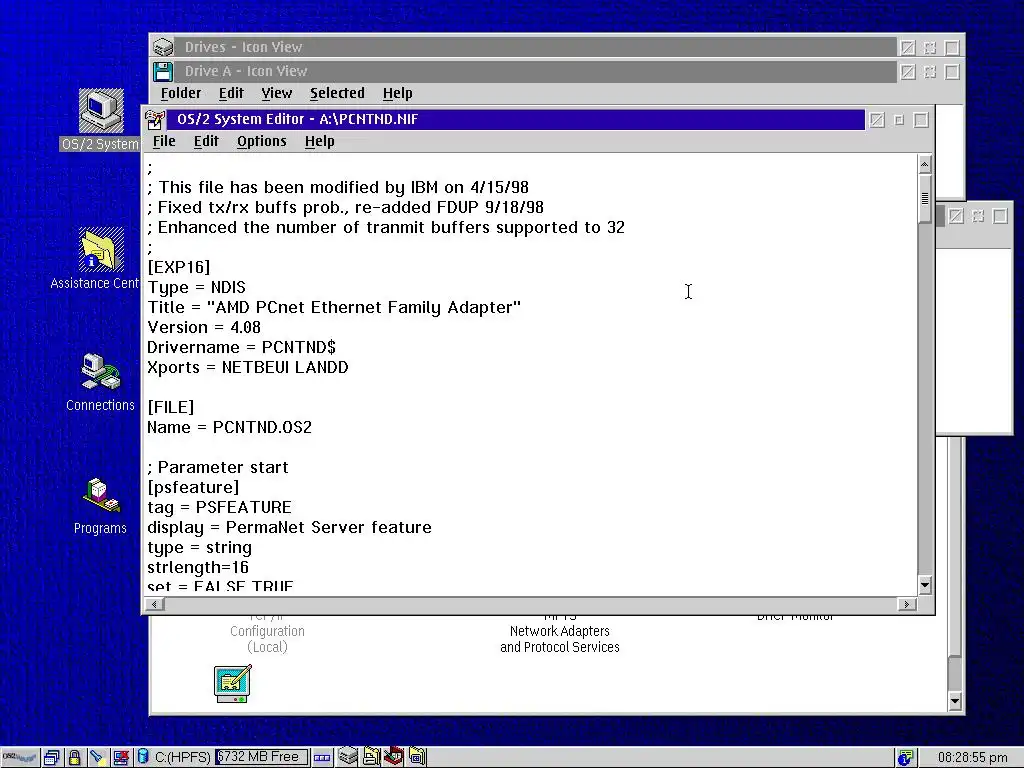Click the padlock lockup icon
This screenshot has width=1024, height=768.
click(74, 758)
